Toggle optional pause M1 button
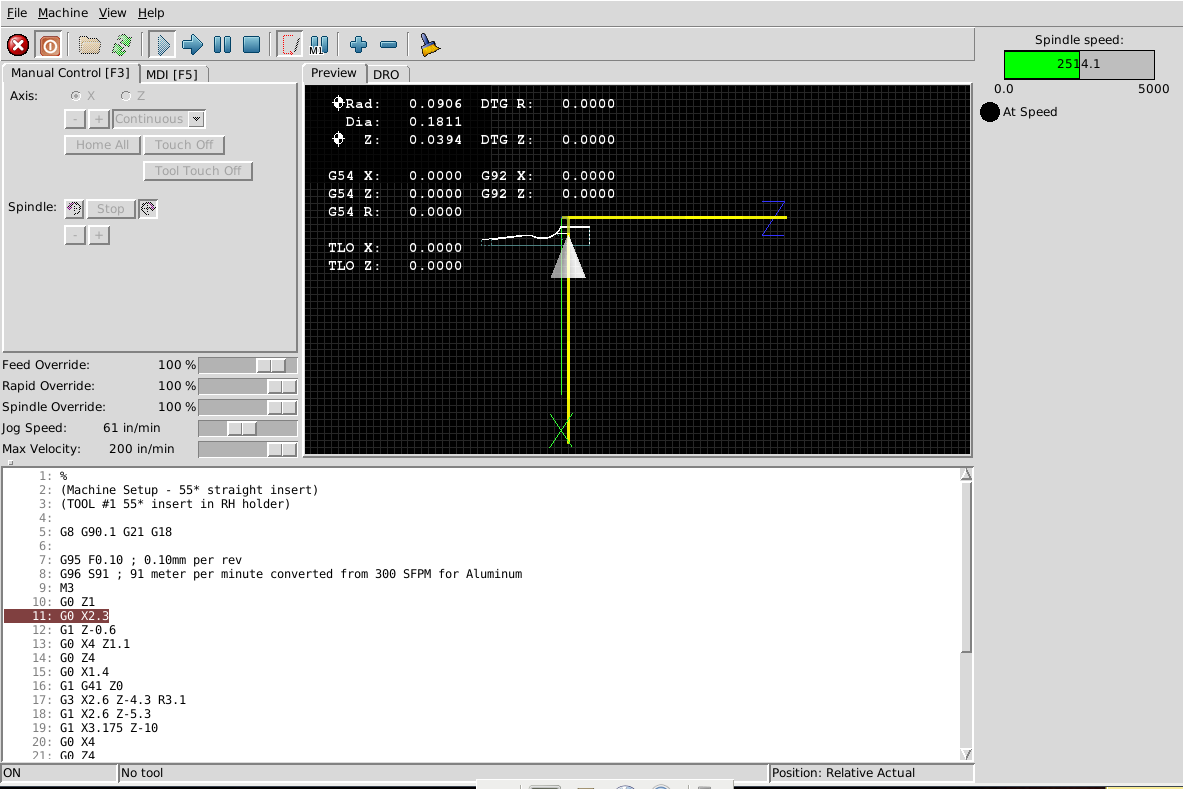This screenshot has width=1183, height=789. (318, 45)
